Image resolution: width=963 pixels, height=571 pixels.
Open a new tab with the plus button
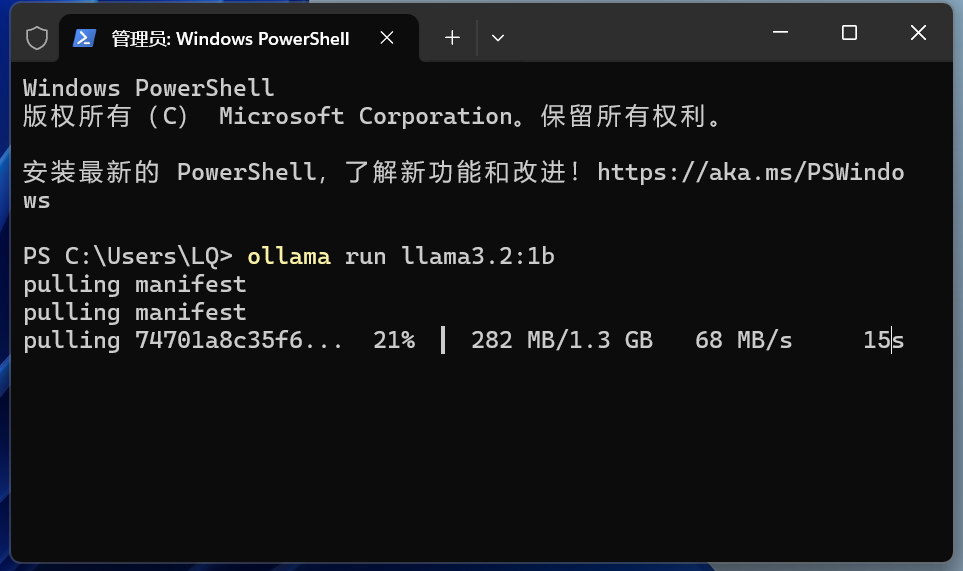pyautogui.click(x=452, y=38)
